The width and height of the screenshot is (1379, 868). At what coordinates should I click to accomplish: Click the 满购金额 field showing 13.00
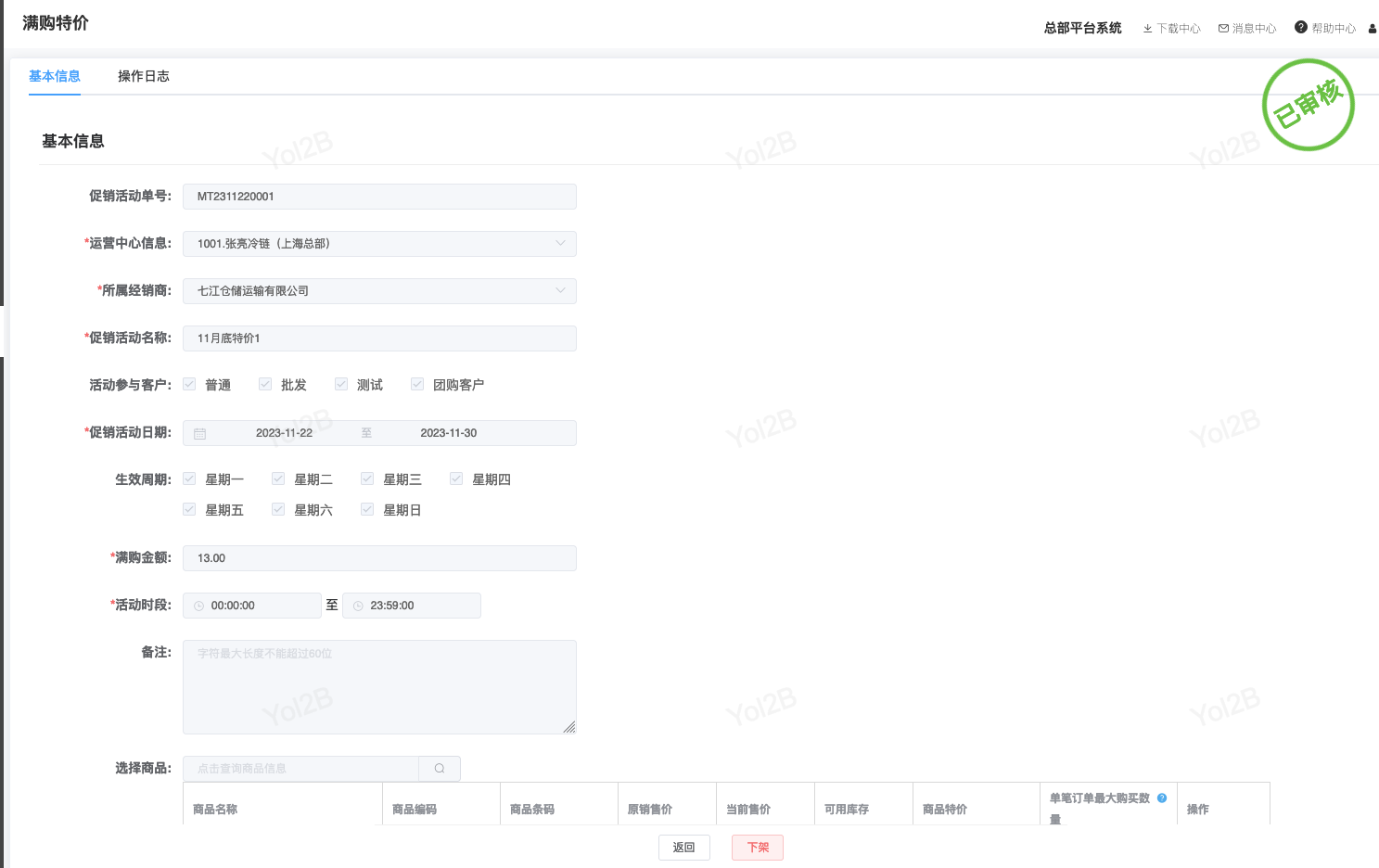(x=379, y=558)
